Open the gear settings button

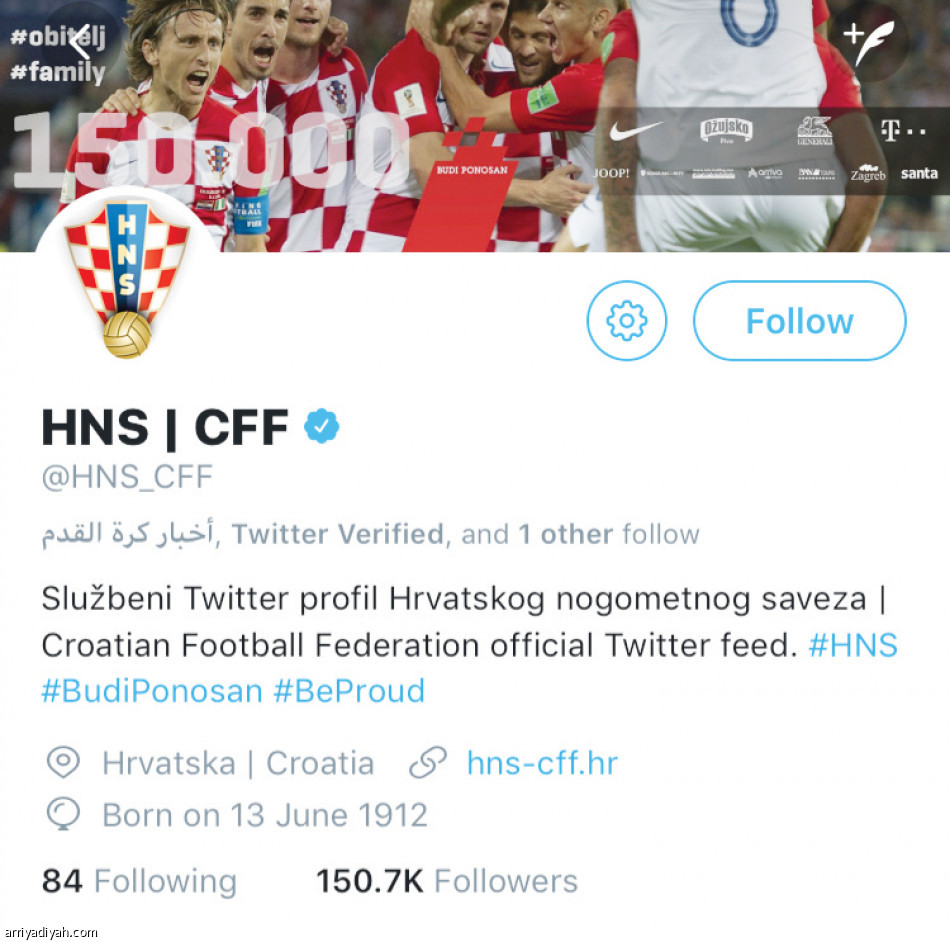(626, 321)
